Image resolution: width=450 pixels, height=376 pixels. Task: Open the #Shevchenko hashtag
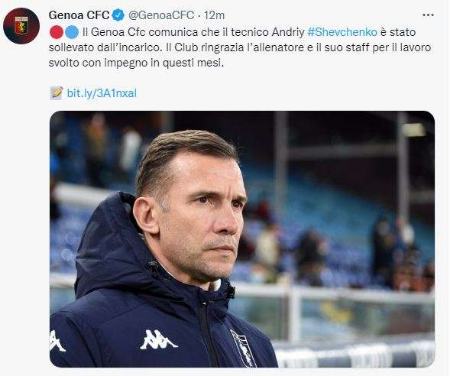click(342, 32)
